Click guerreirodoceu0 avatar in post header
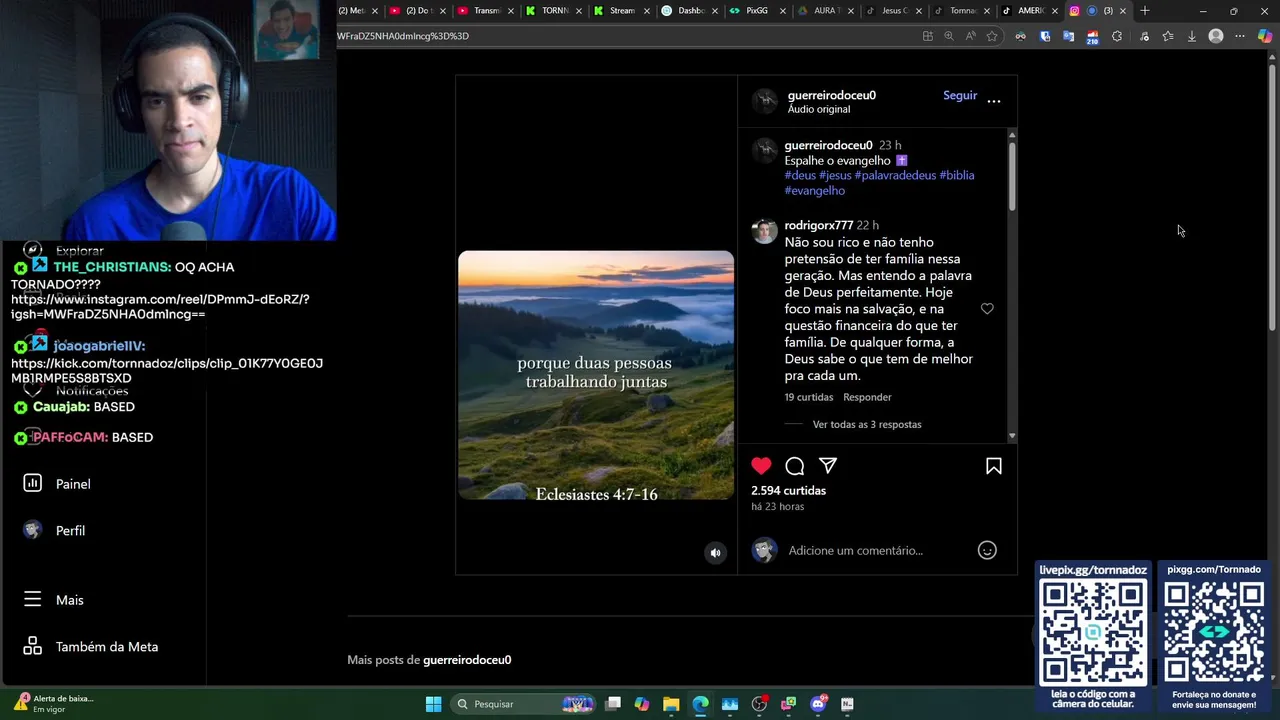 765,101
